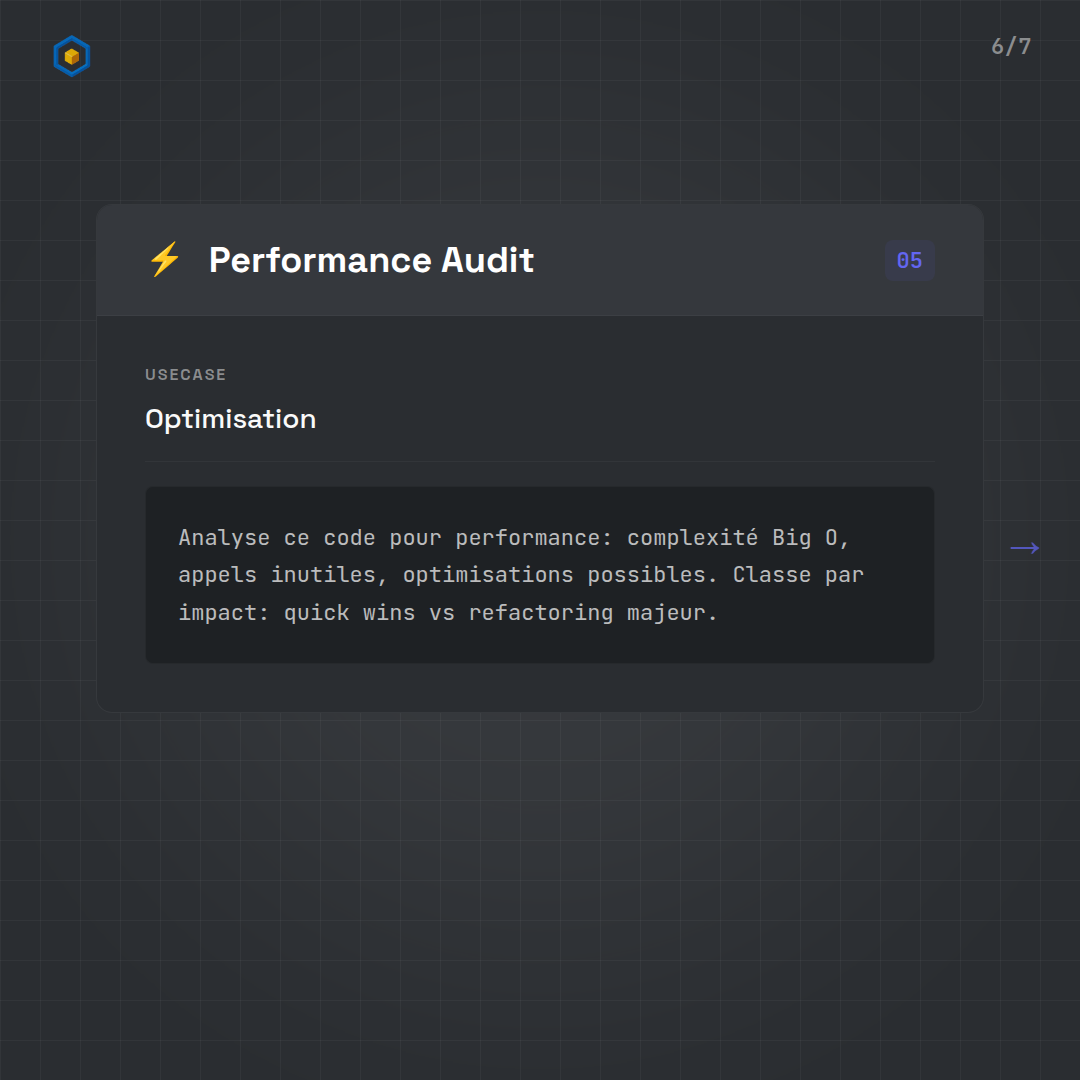
Task: Click the 6/7 slide counter
Action: pos(1010,46)
